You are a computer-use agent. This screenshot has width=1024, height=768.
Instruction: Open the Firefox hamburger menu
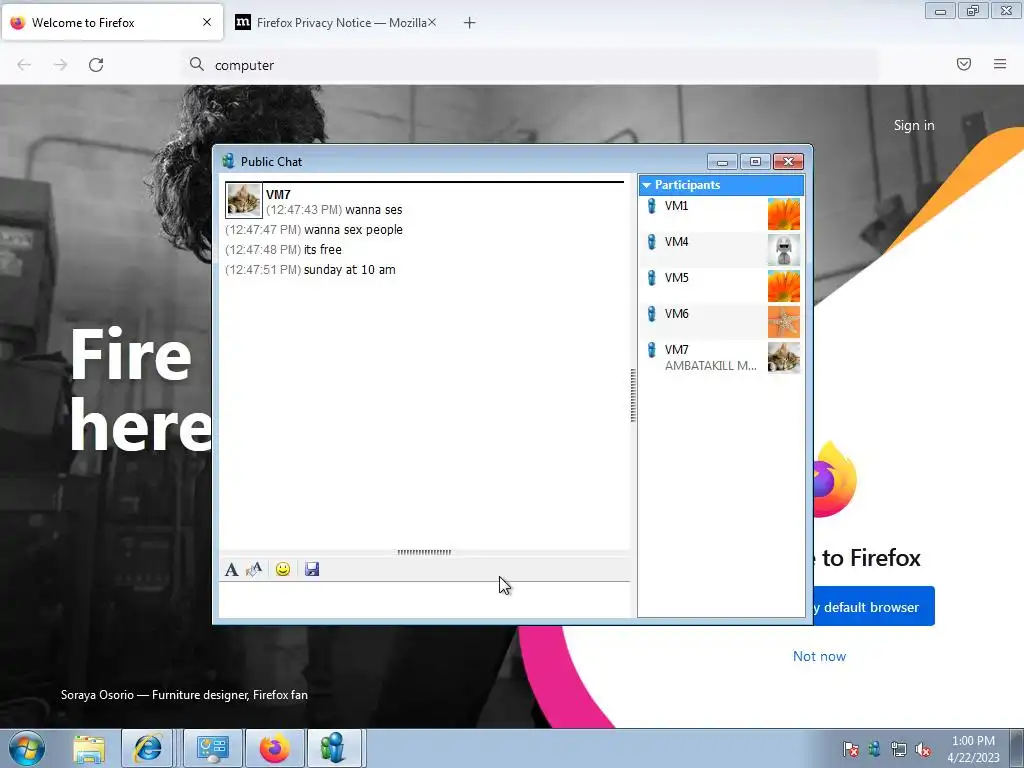[1000, 64]
